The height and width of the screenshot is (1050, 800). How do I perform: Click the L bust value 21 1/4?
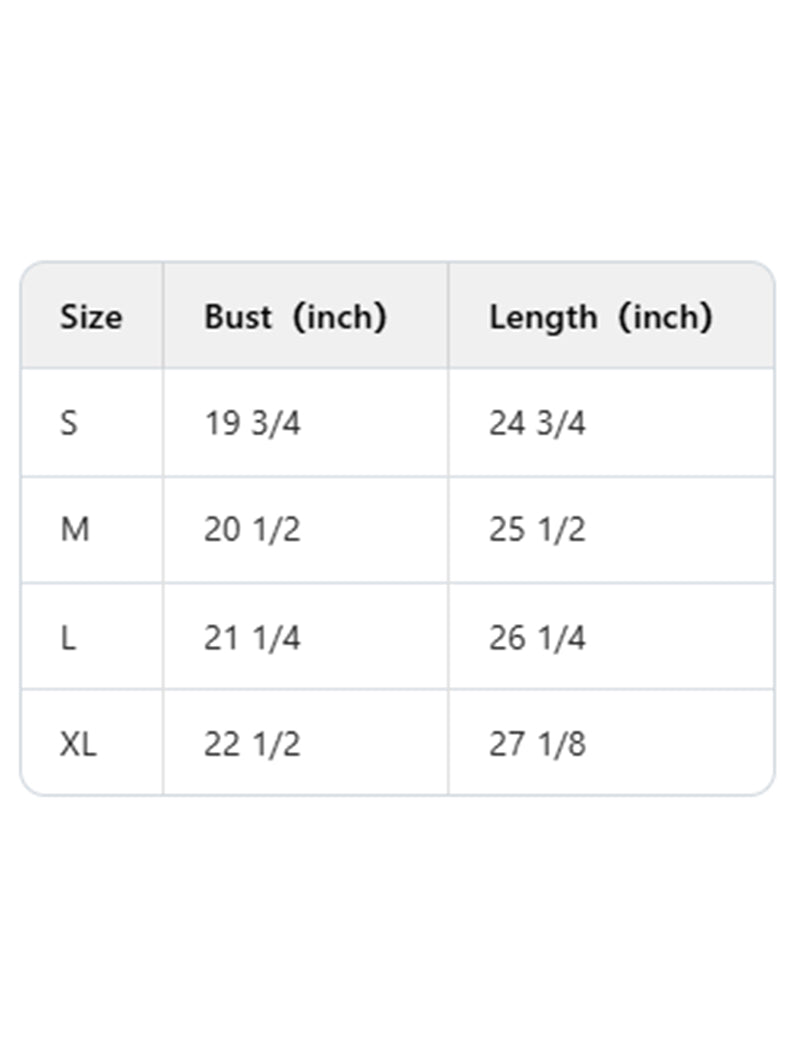click(x=252, y=637)
